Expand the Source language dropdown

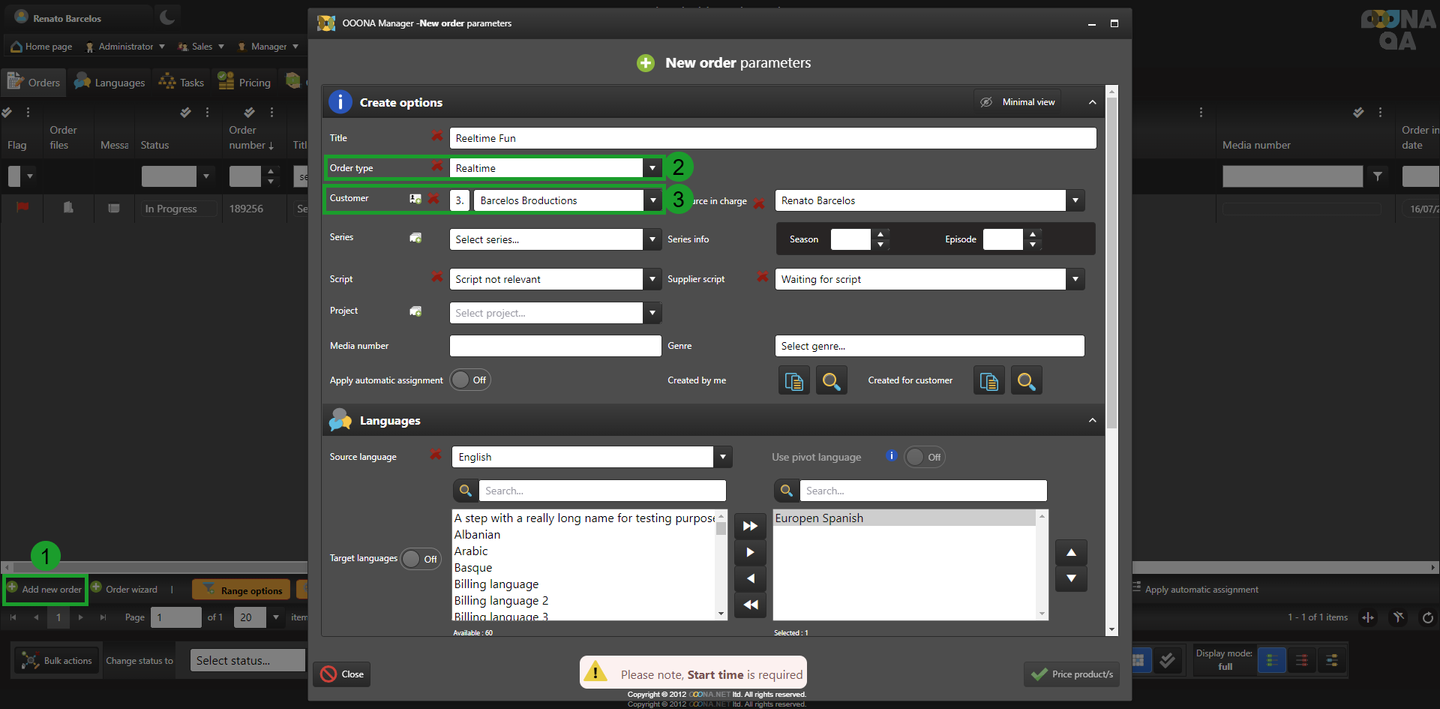pyautogui.click(x=722, y=457)
